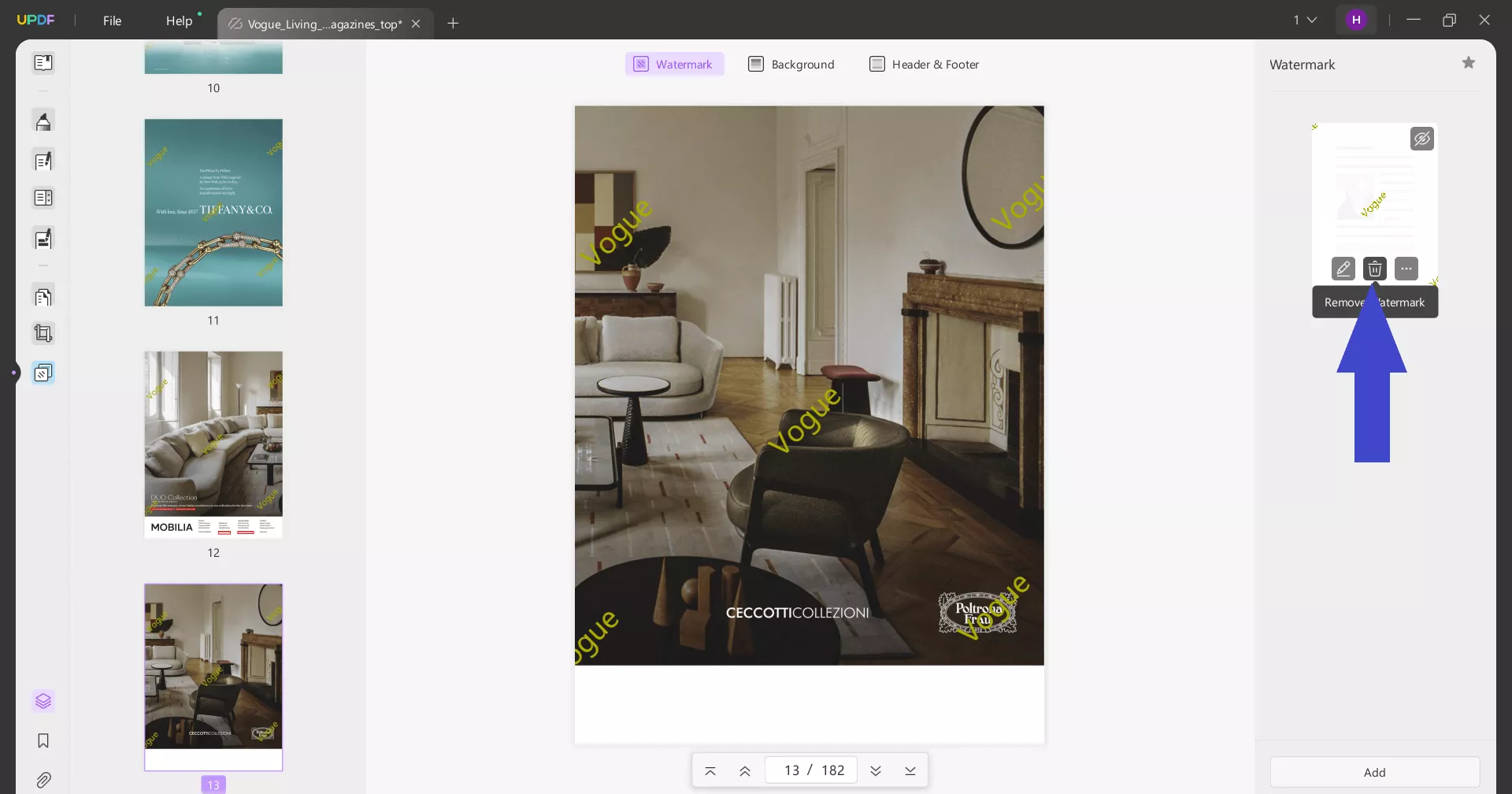The width and height of the screenshot is (1512, 794).
Task: Expand the left sidebar collapse handle
Action: (x=13, y=373)
